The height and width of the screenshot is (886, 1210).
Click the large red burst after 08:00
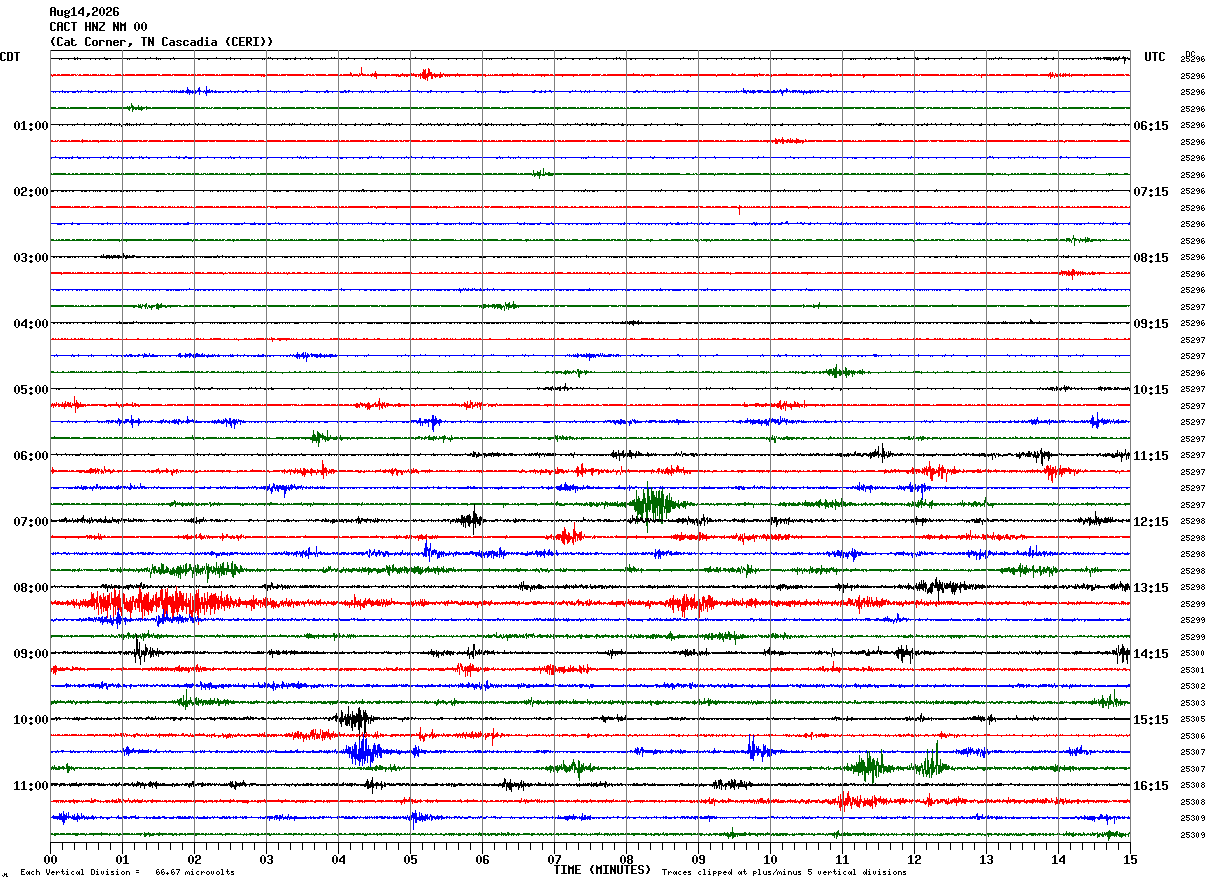point(165,603)
